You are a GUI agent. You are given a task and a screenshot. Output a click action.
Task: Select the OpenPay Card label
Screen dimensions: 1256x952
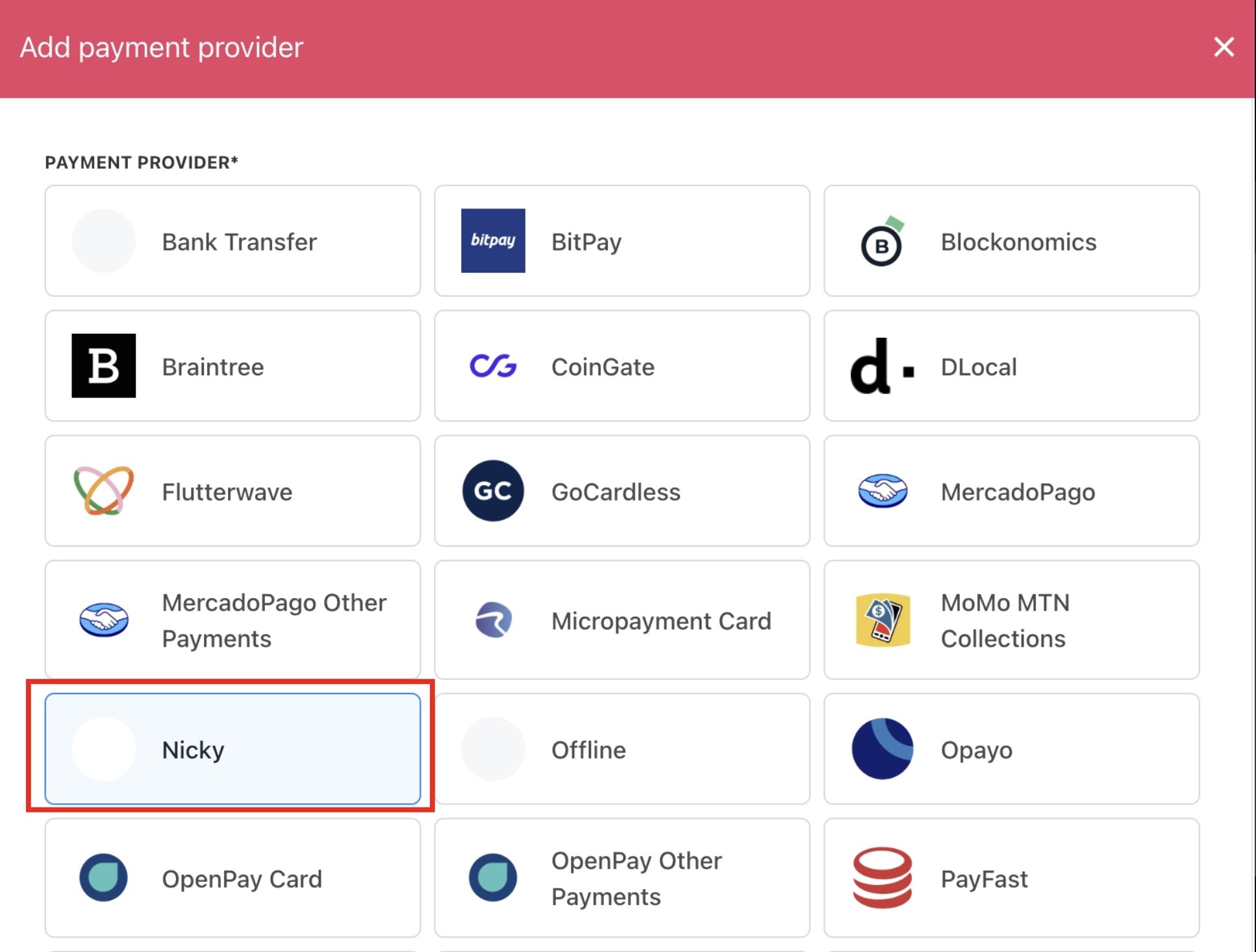point(242,879)
